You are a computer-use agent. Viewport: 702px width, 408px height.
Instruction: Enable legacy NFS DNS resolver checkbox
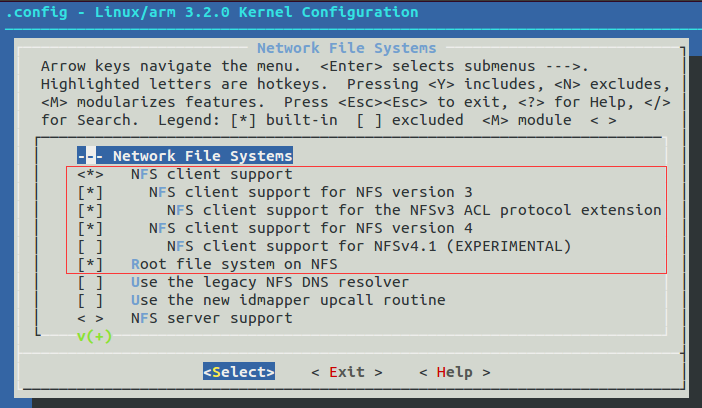(90, 283)
